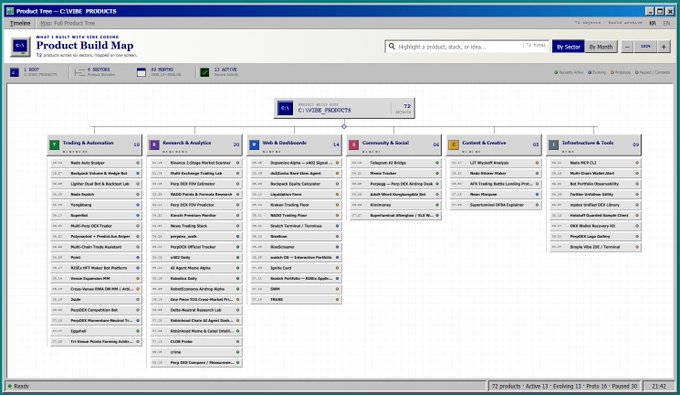Viewport: 680px width, 395px height.
Task: Click the gray Infrastructure & Tools sector icon
Action: pos(553,145)
